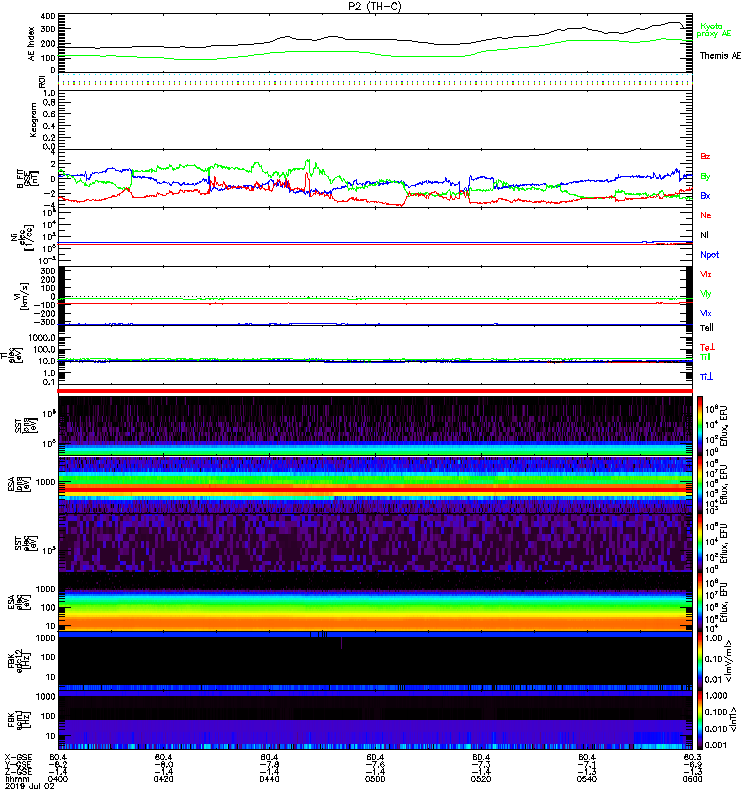The height and width of the screenshot is (800, 750).
Task: Select the Themis AE legend label
Action: click(x=720, y=56)
